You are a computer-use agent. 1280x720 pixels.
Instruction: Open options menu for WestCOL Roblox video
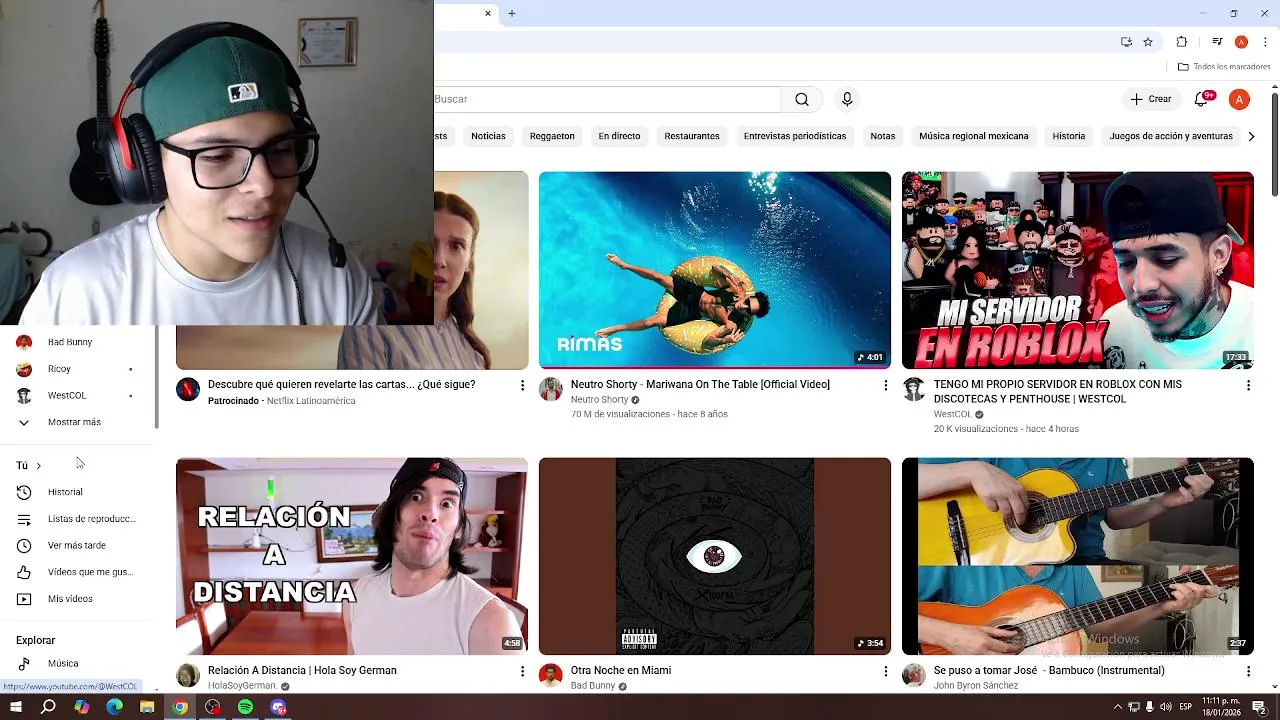coord(1248,385)
